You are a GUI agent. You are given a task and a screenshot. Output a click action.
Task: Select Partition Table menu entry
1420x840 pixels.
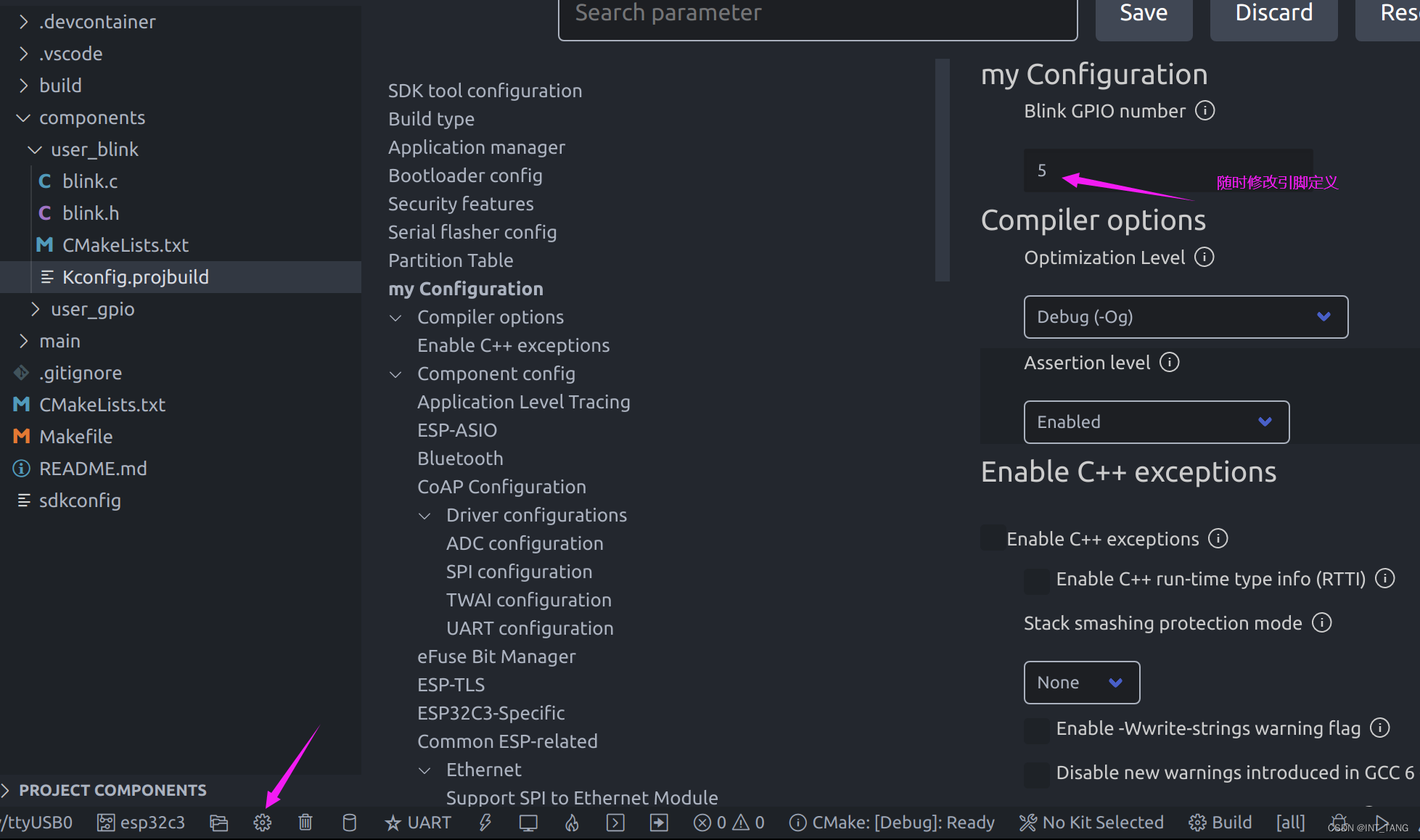pyautogui.click(x=451, y=260)
